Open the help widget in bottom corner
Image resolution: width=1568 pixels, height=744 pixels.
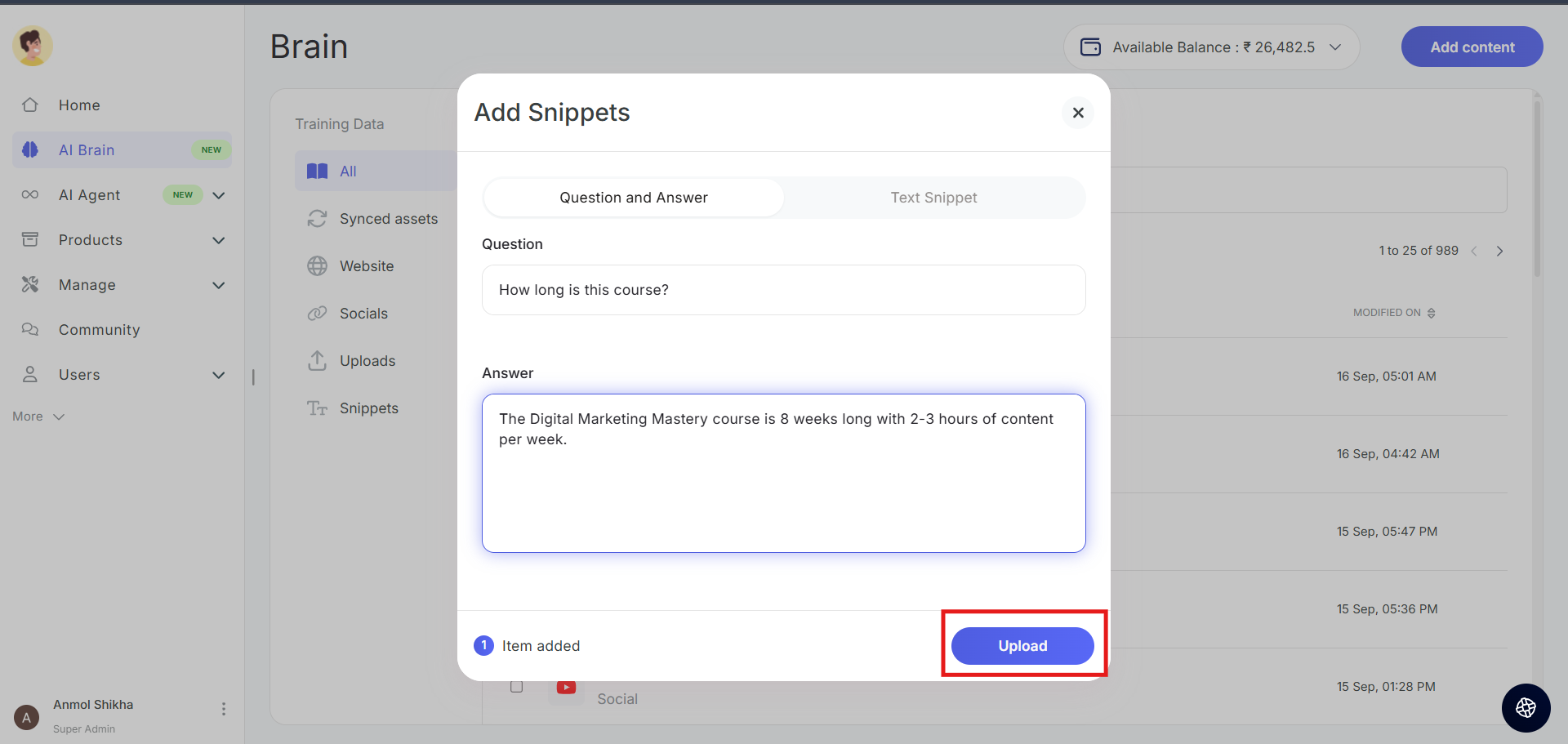(1526, 708)
